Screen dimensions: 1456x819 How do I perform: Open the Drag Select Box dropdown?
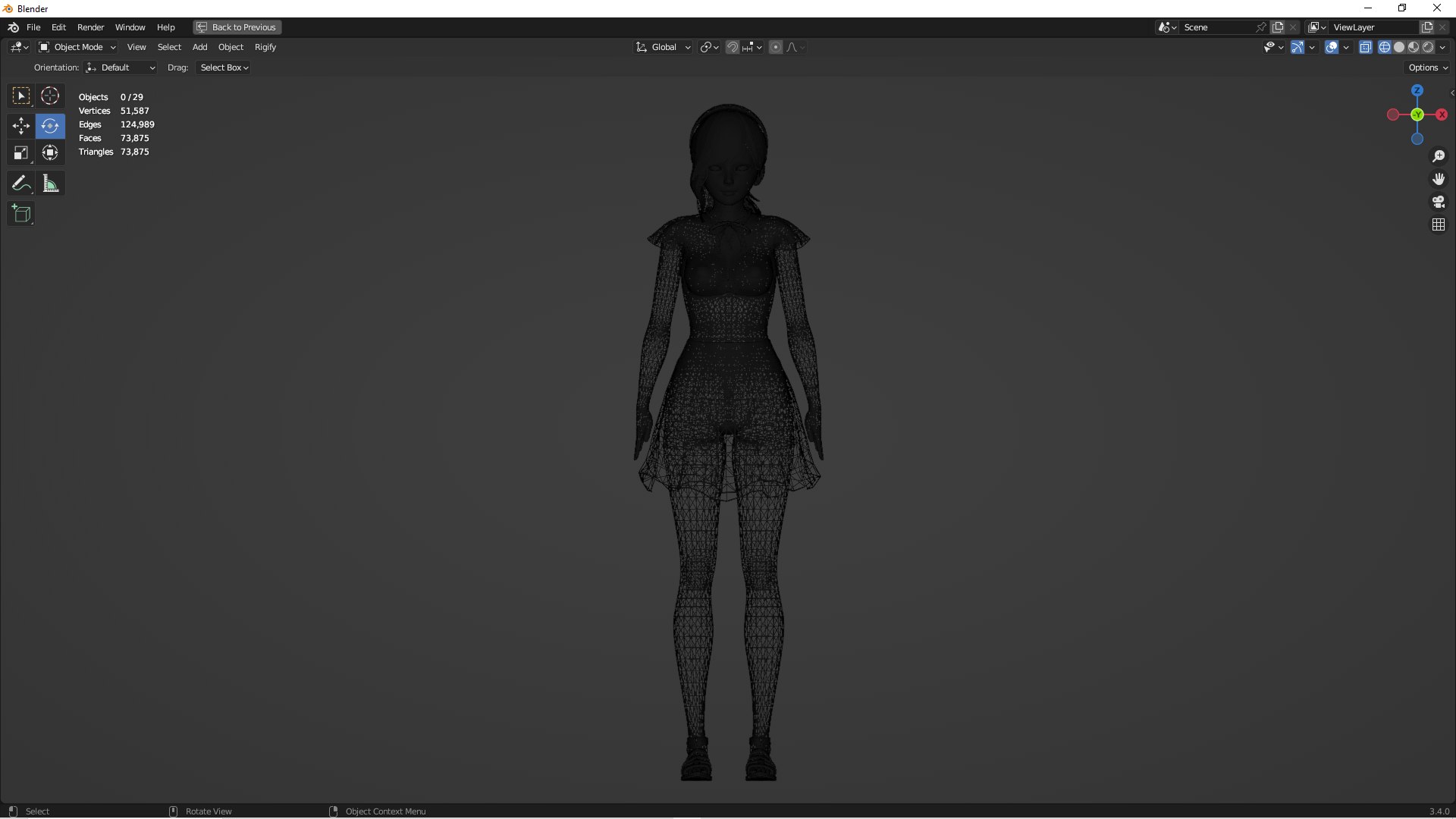click(x=224, y=67)
